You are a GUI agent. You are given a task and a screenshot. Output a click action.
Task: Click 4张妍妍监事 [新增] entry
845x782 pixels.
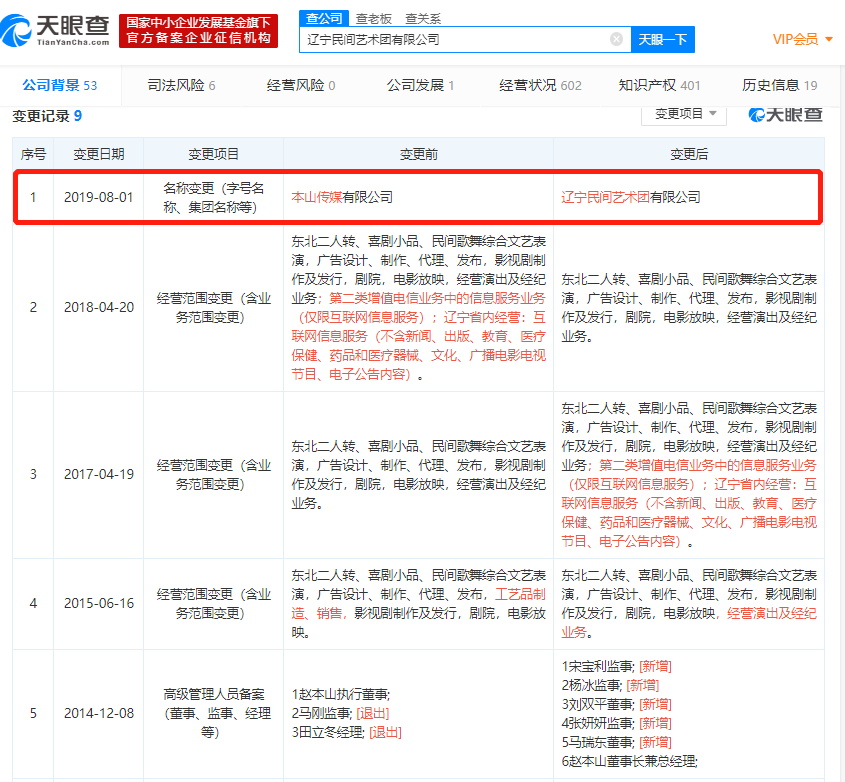(x=617, y=723)
